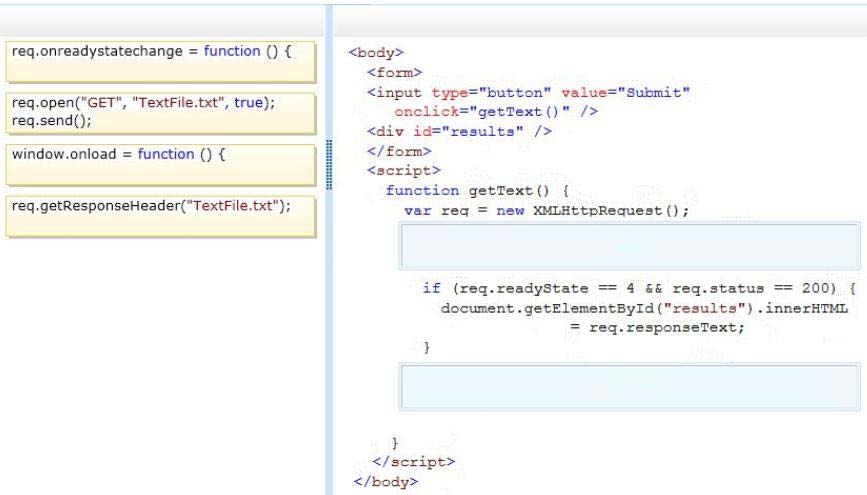Click the document.getElementById("results").innerHTML line

(644, 308)
